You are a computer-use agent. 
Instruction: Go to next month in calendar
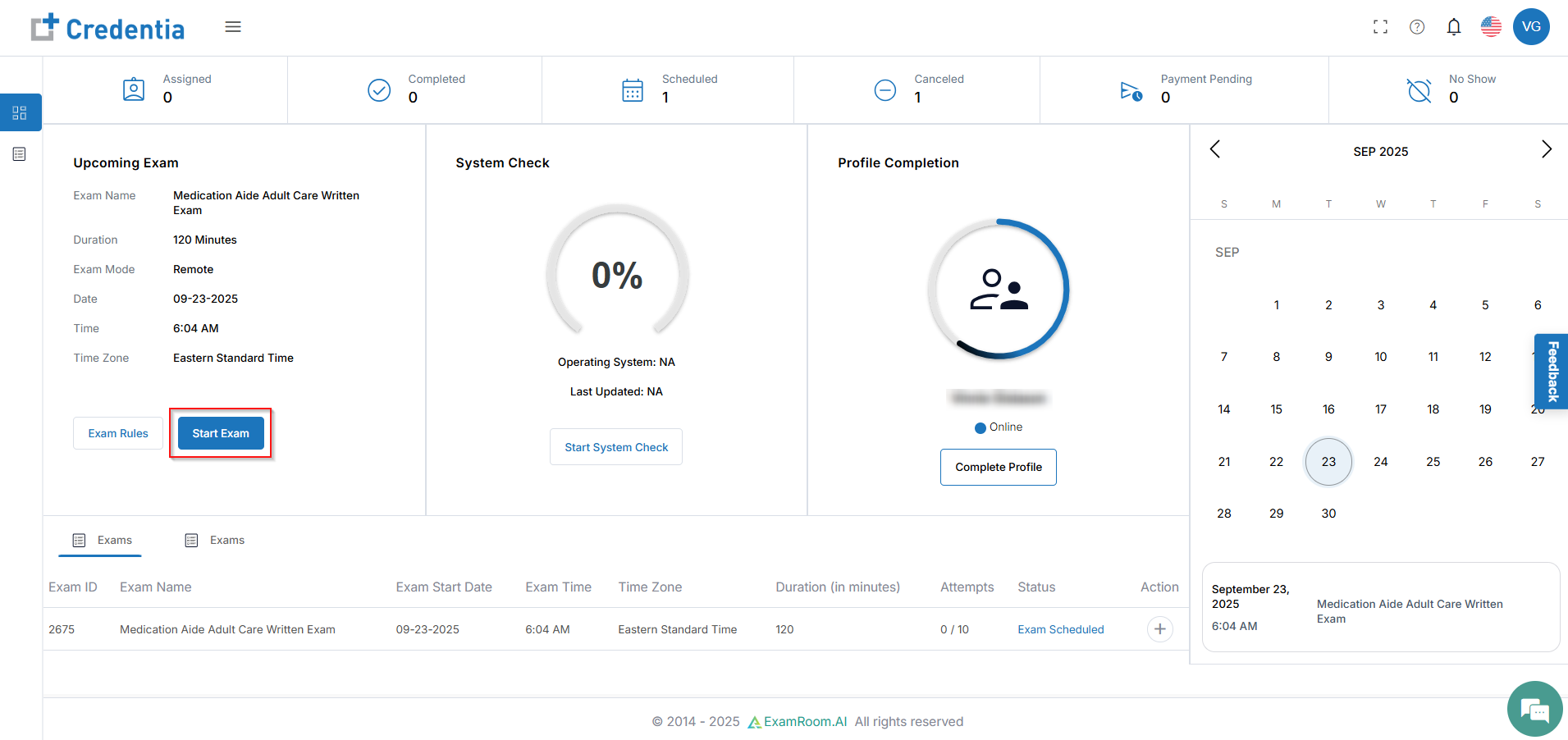tap(1546, 149)
